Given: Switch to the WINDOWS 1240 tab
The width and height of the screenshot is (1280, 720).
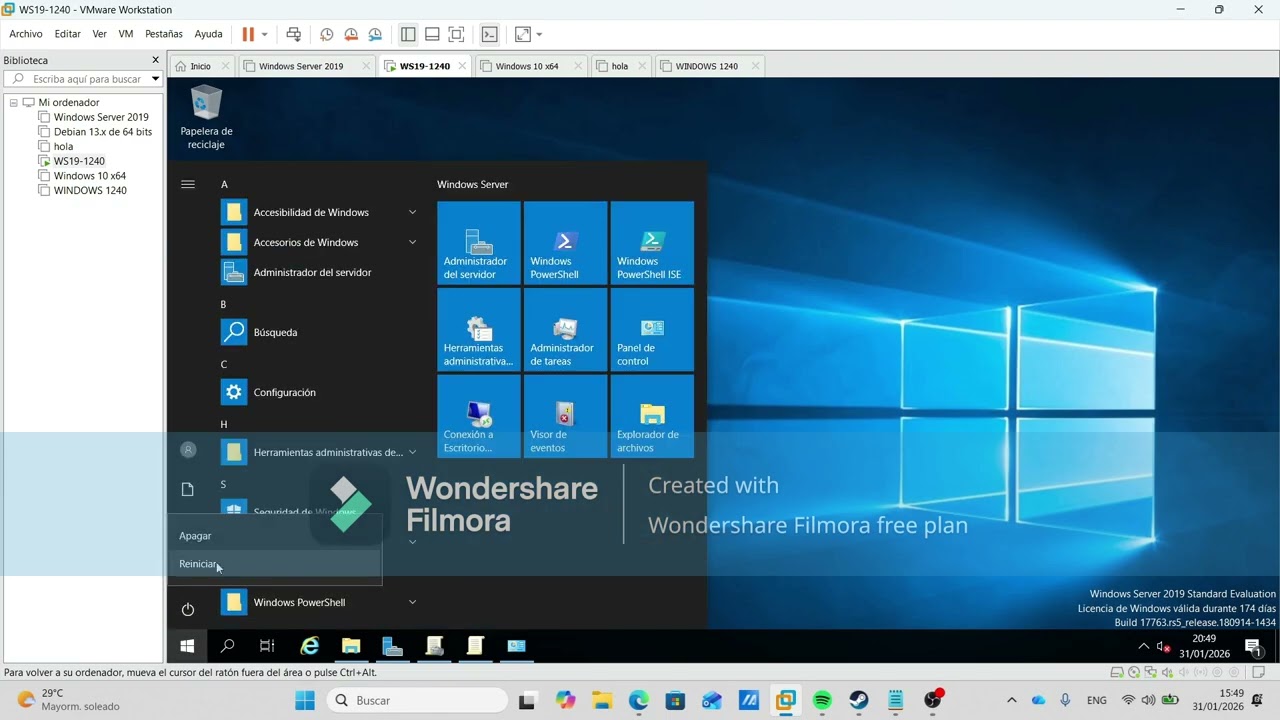Looking at the screenshot, I should pyautogui.click(x=707, y=66).
